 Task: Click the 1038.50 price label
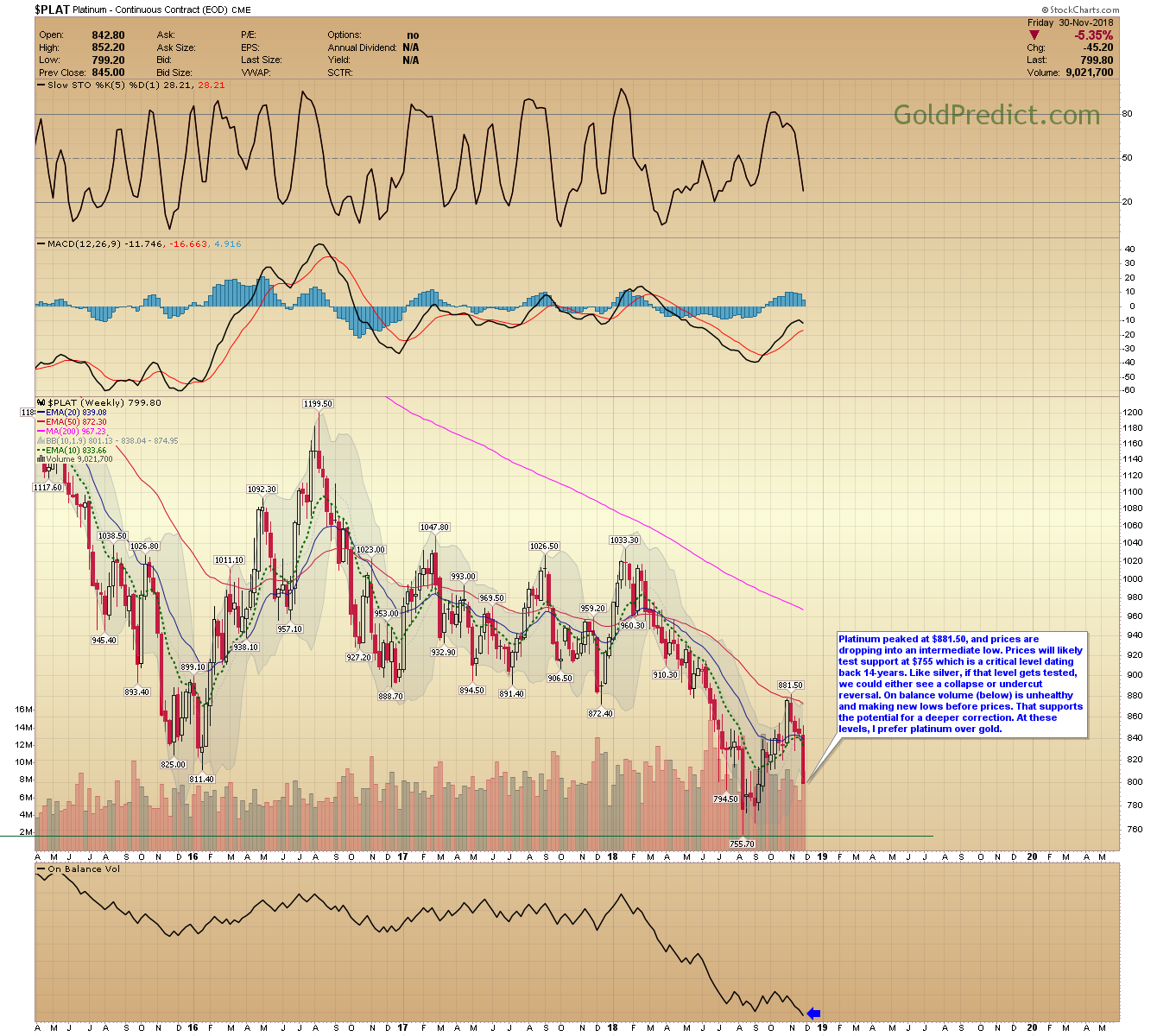click(112, 535)
